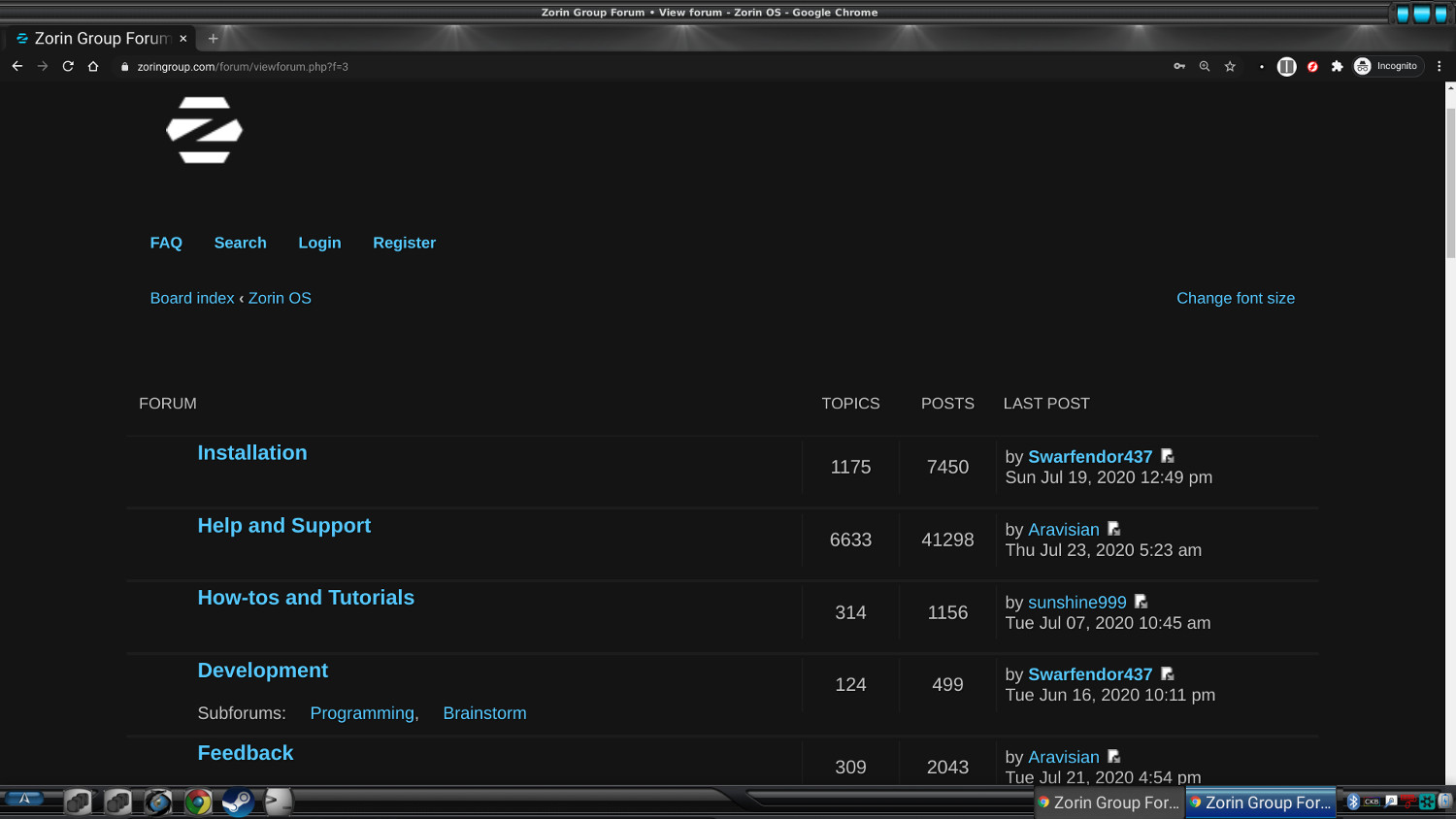Launch Steam from the taskbar

point(238,802)
